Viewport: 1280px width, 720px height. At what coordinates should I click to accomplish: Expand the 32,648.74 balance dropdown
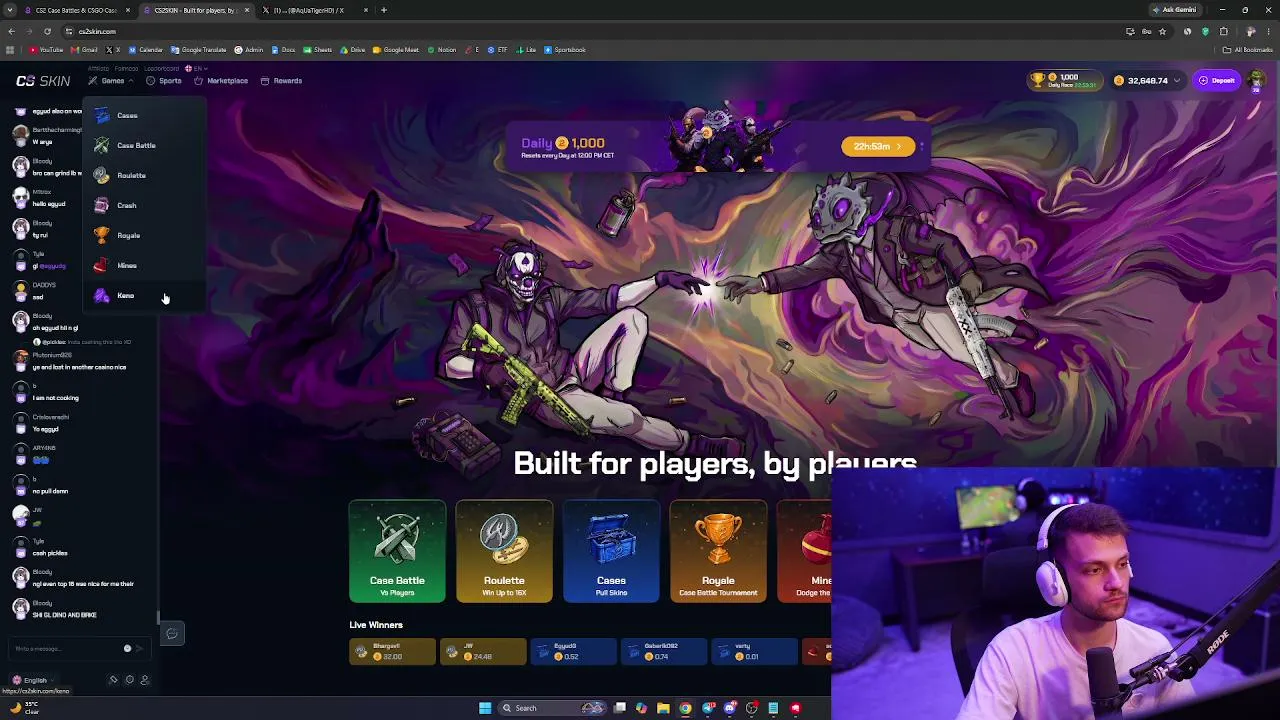click(1148, 80)
